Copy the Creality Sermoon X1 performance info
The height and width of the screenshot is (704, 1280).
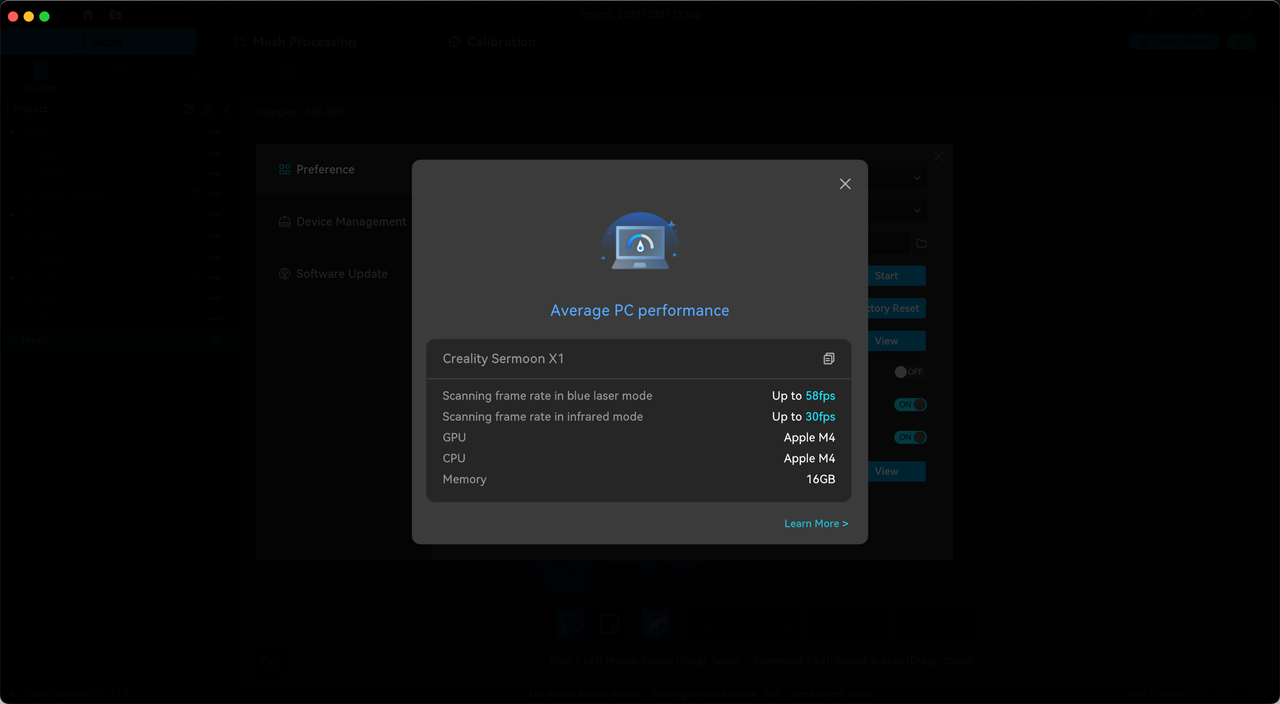[x=828, y=359]
